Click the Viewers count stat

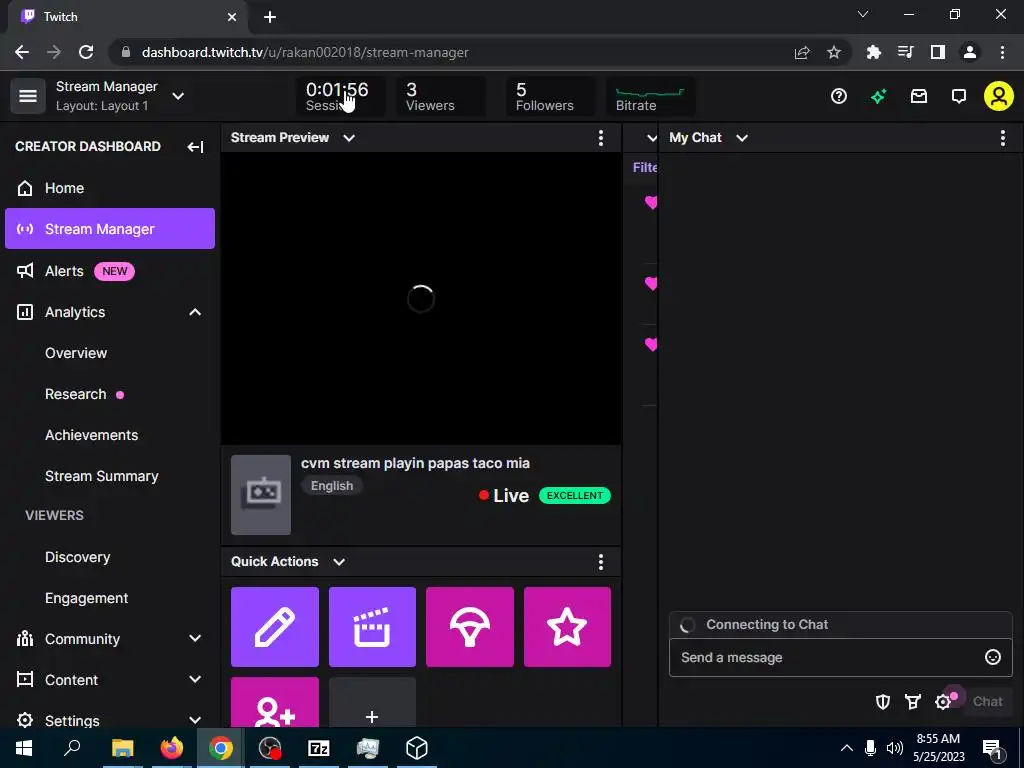441,96
